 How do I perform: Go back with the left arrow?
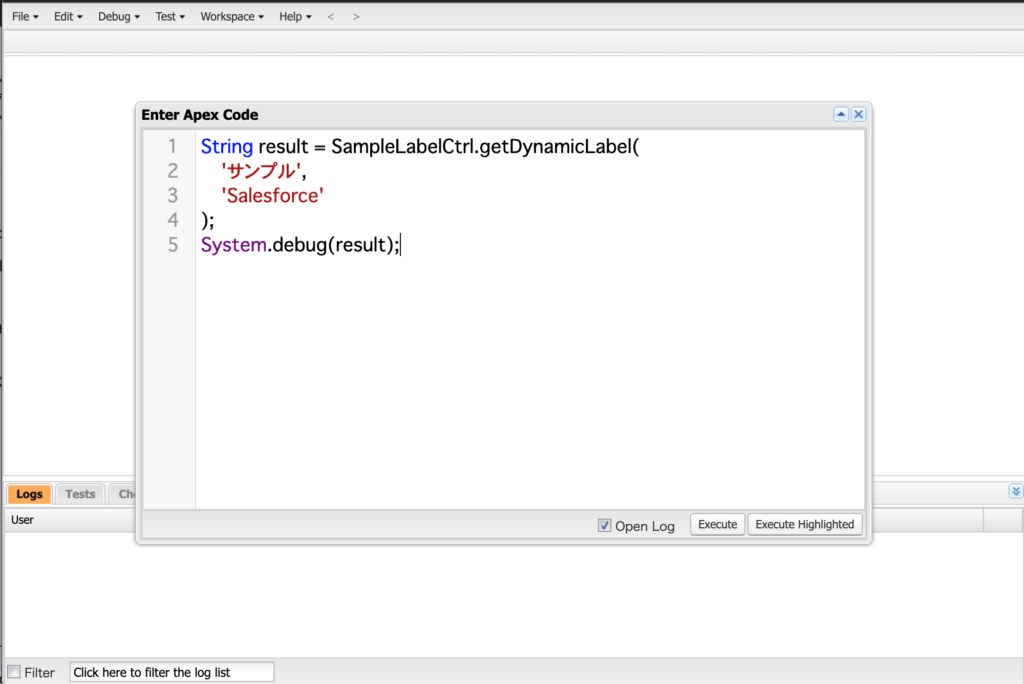tap(331, 17)
